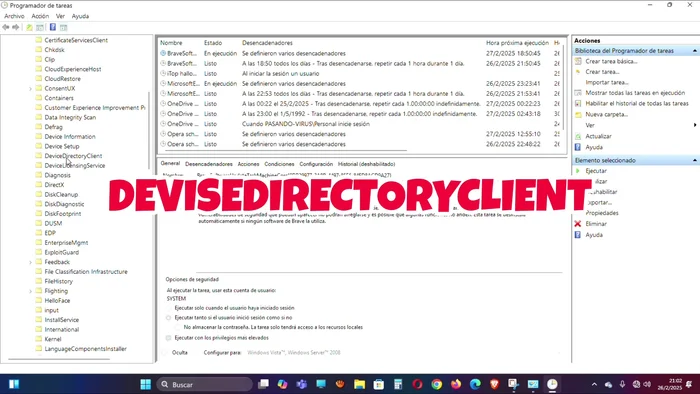This screenshot has height=394, width=700.
Task: Click the Crear tarea básica action icon
Action: 578,61
